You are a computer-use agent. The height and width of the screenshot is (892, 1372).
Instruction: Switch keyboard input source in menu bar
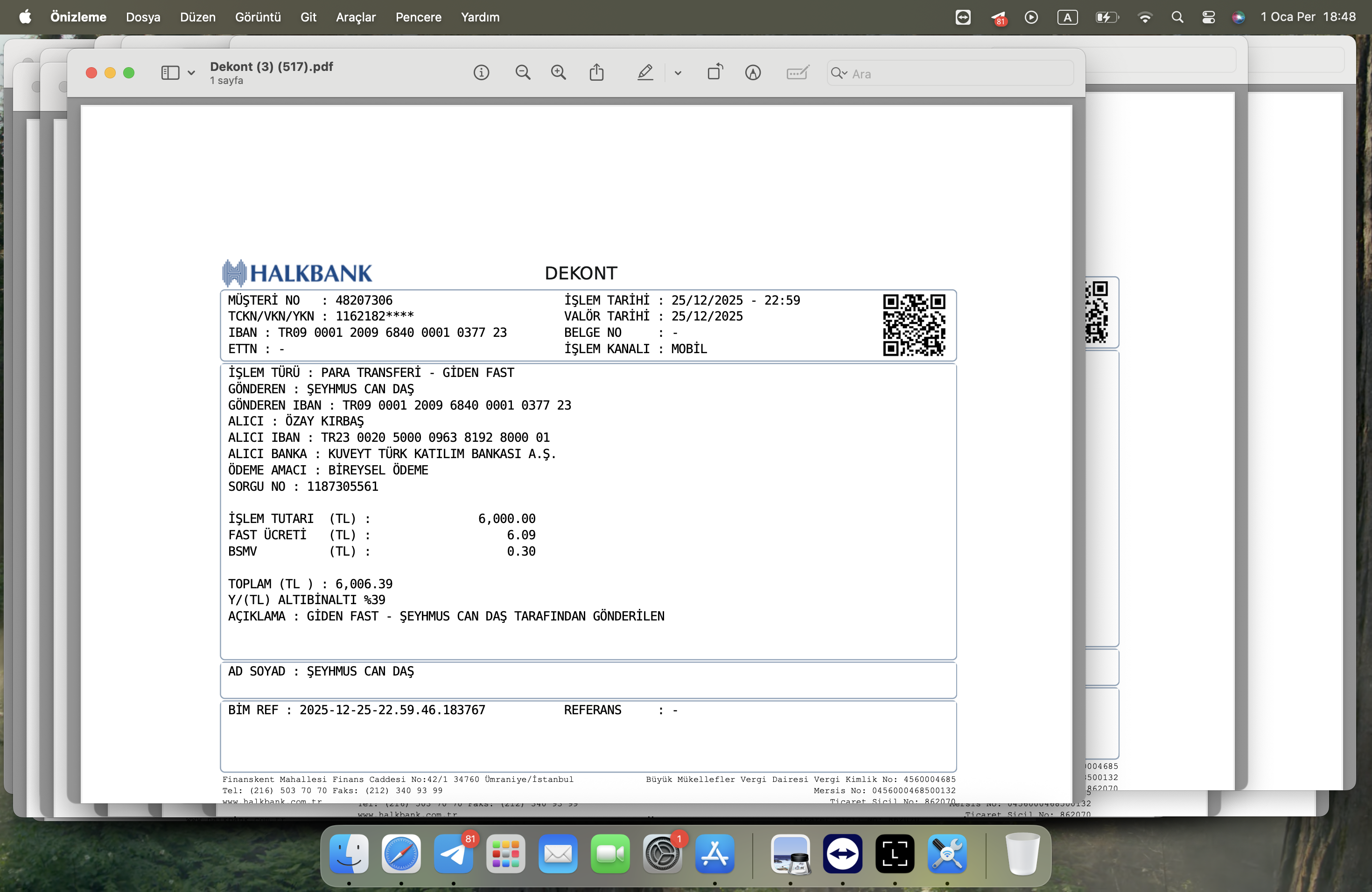pos(1067,17)
